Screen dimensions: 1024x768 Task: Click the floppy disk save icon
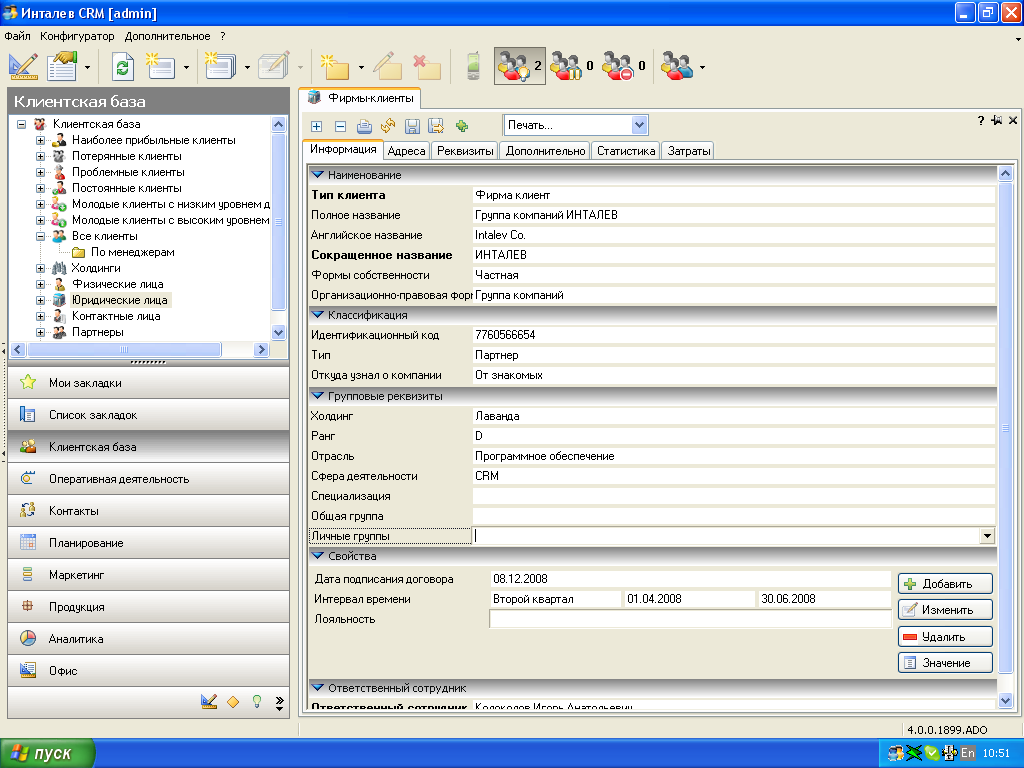(413, 126)
